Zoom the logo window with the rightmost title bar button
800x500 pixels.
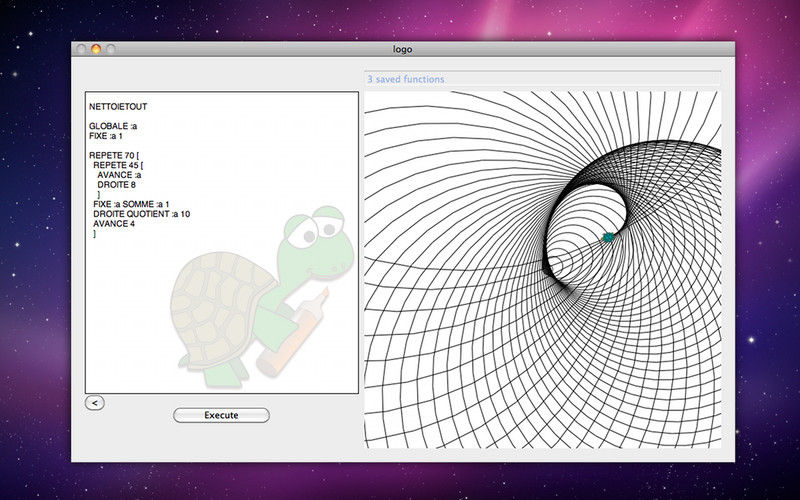pos(110,49)
